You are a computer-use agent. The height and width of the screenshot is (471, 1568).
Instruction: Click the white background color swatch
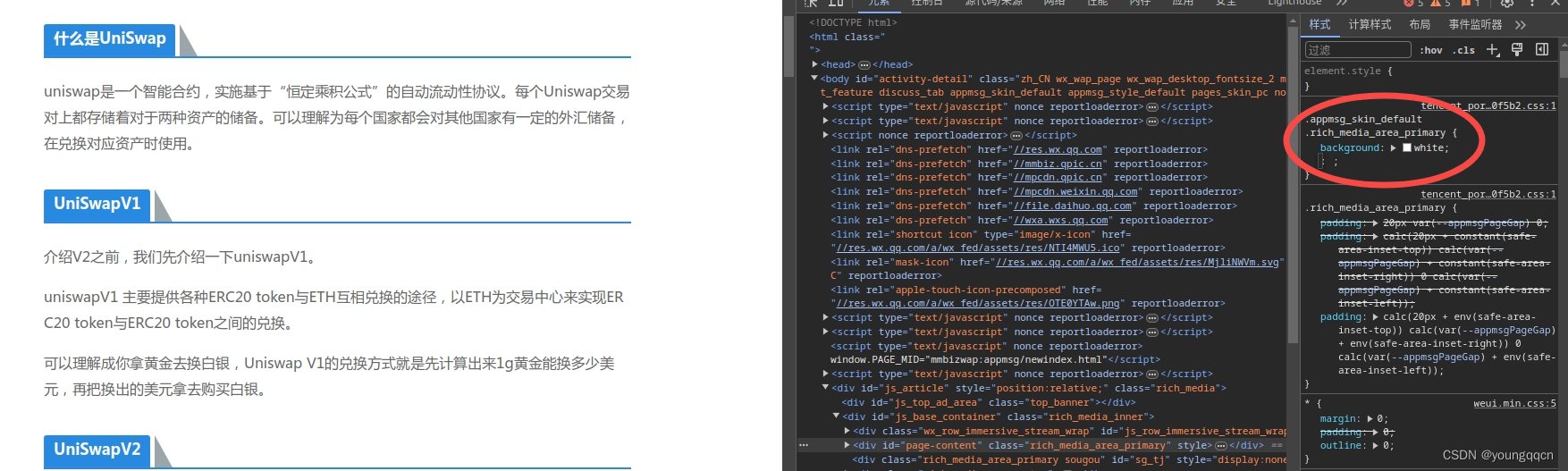(1407, 148)
